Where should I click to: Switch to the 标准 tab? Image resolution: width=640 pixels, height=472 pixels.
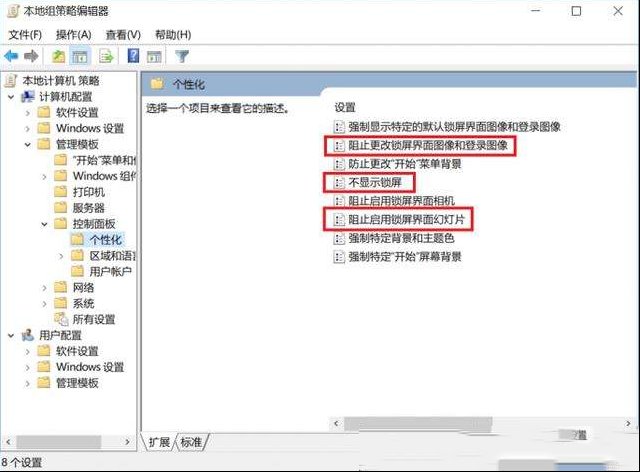pyautogui.click(x=191, y=442)
